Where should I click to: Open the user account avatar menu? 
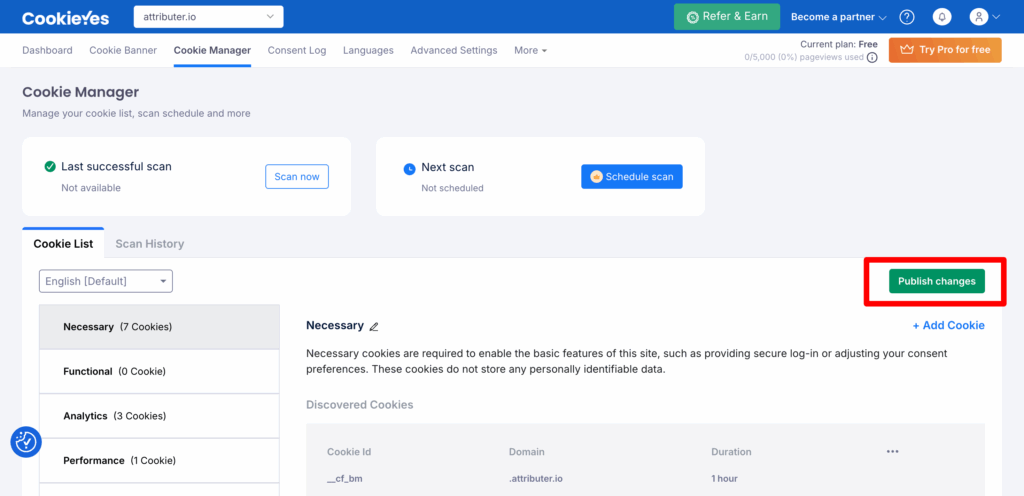984,17
